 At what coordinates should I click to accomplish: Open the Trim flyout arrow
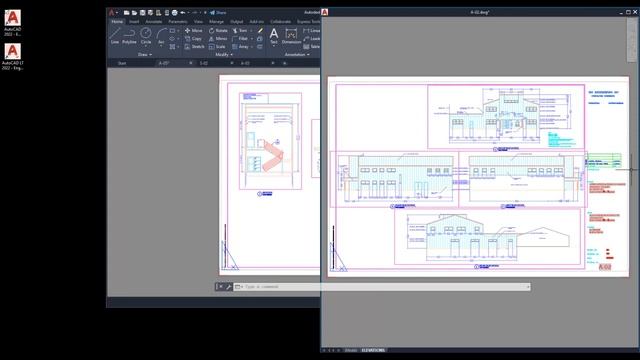250,31
